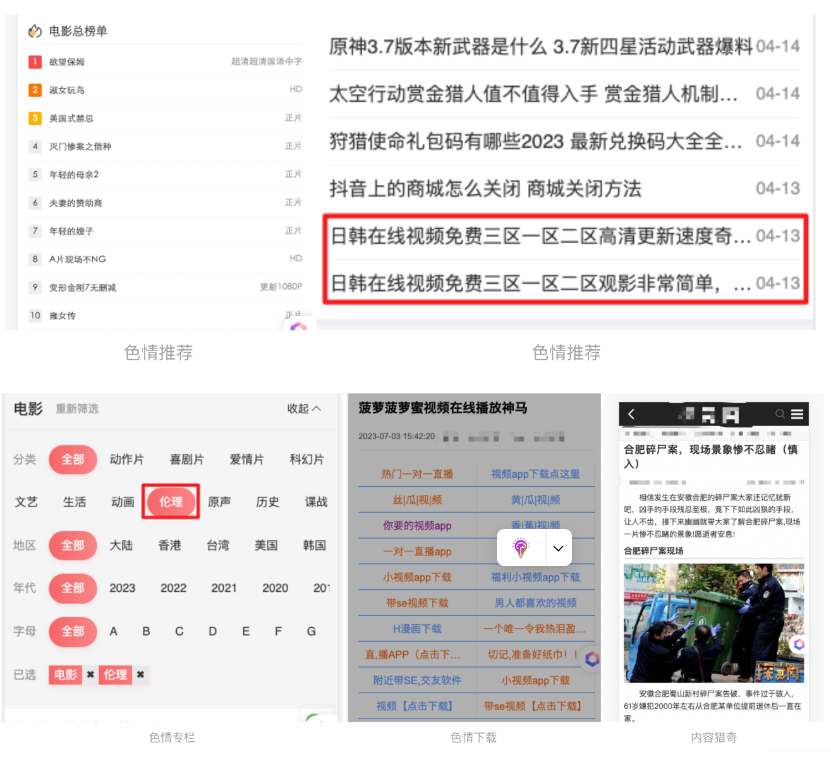Open the 狩猎使命礼包码 news headline
The width and height of the screenshot is (831, 757).
point(535,141)
